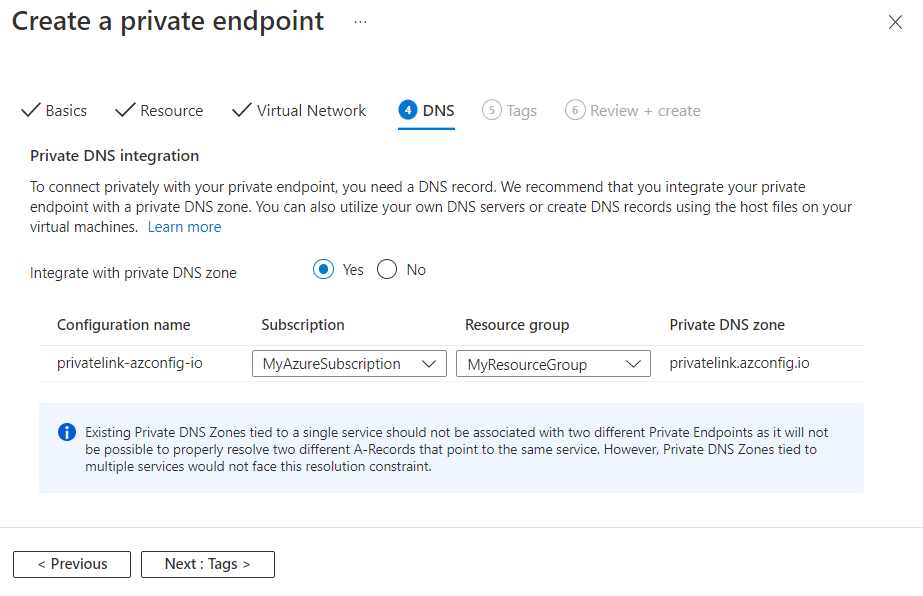
Task: Open the MyResourceGroup dropdown
Action: tap(552, 363)
